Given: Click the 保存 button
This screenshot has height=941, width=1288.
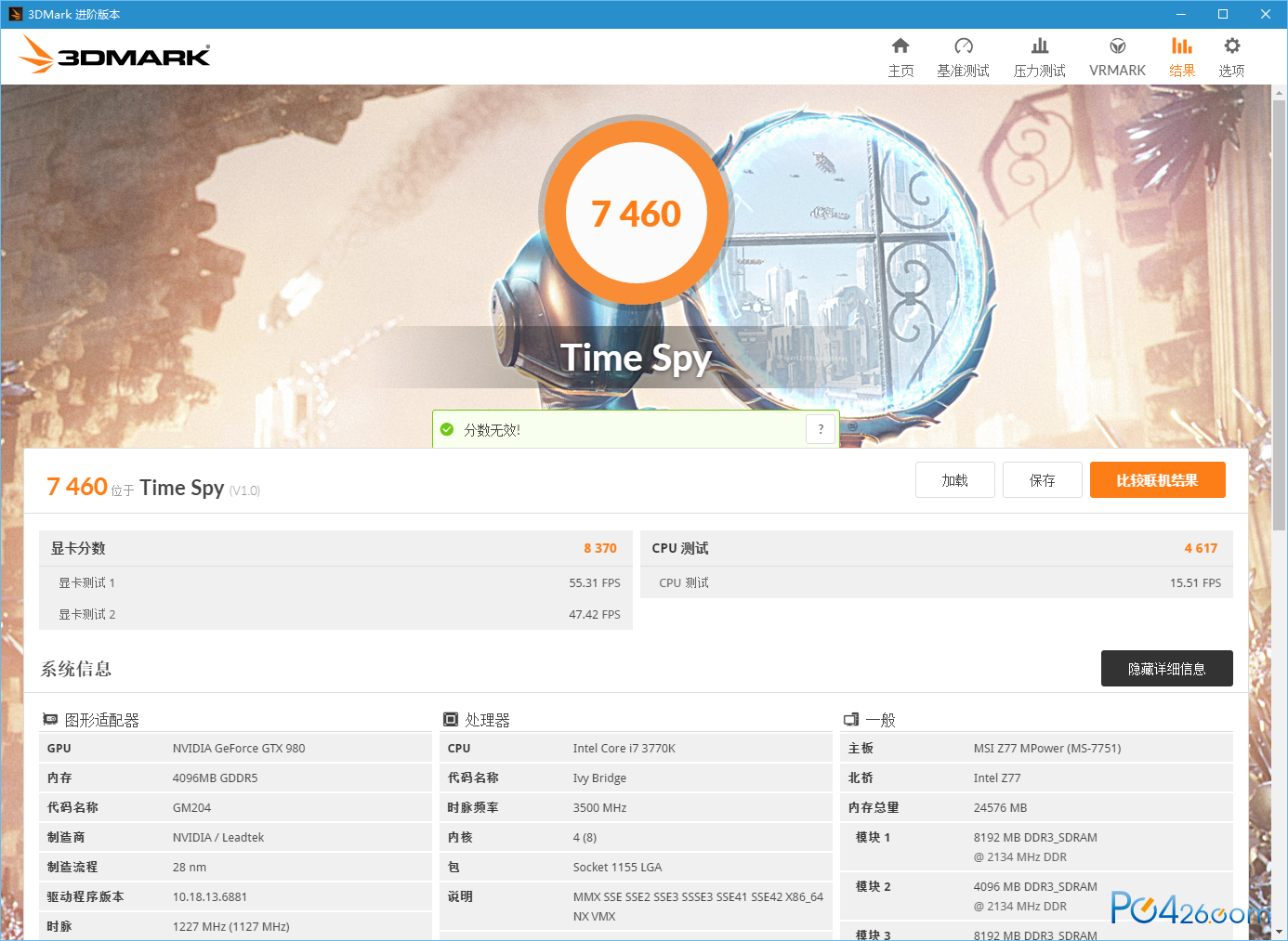Looking at the screenshot, I should pos(1043,480).
